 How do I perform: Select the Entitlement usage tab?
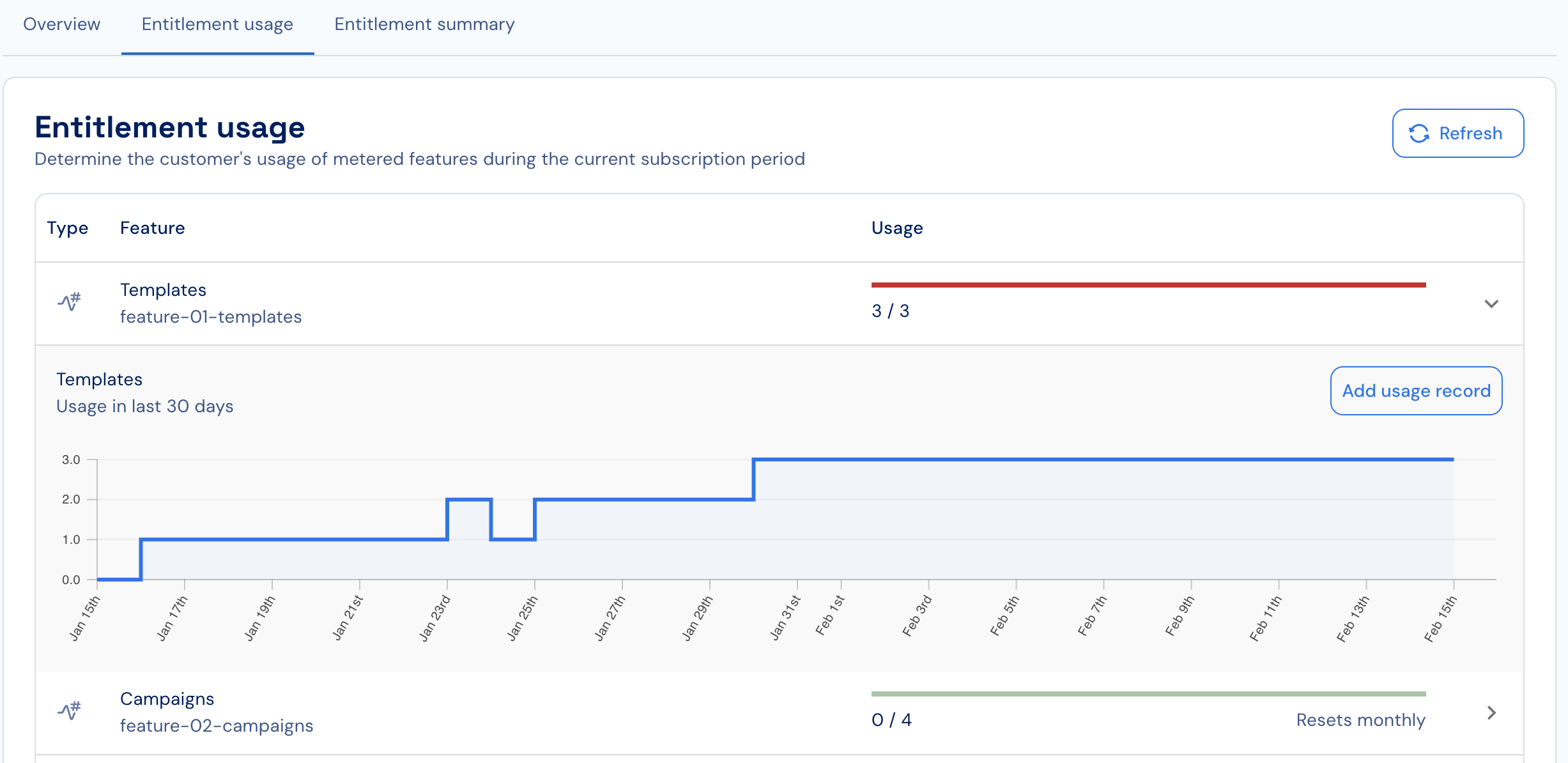coord(217,24)
